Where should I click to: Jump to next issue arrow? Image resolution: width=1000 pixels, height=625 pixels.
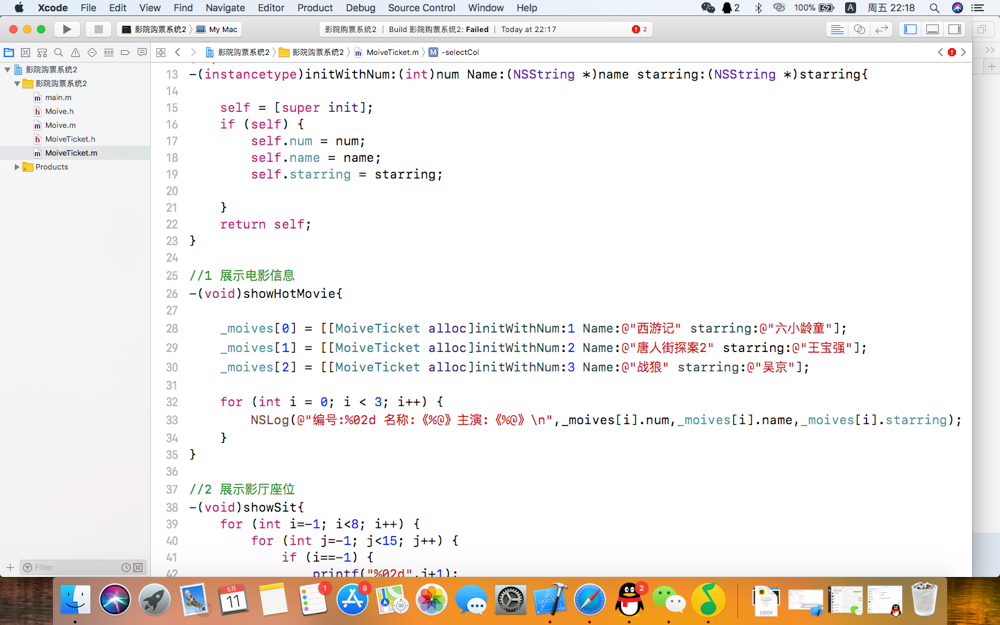point(963,52)
